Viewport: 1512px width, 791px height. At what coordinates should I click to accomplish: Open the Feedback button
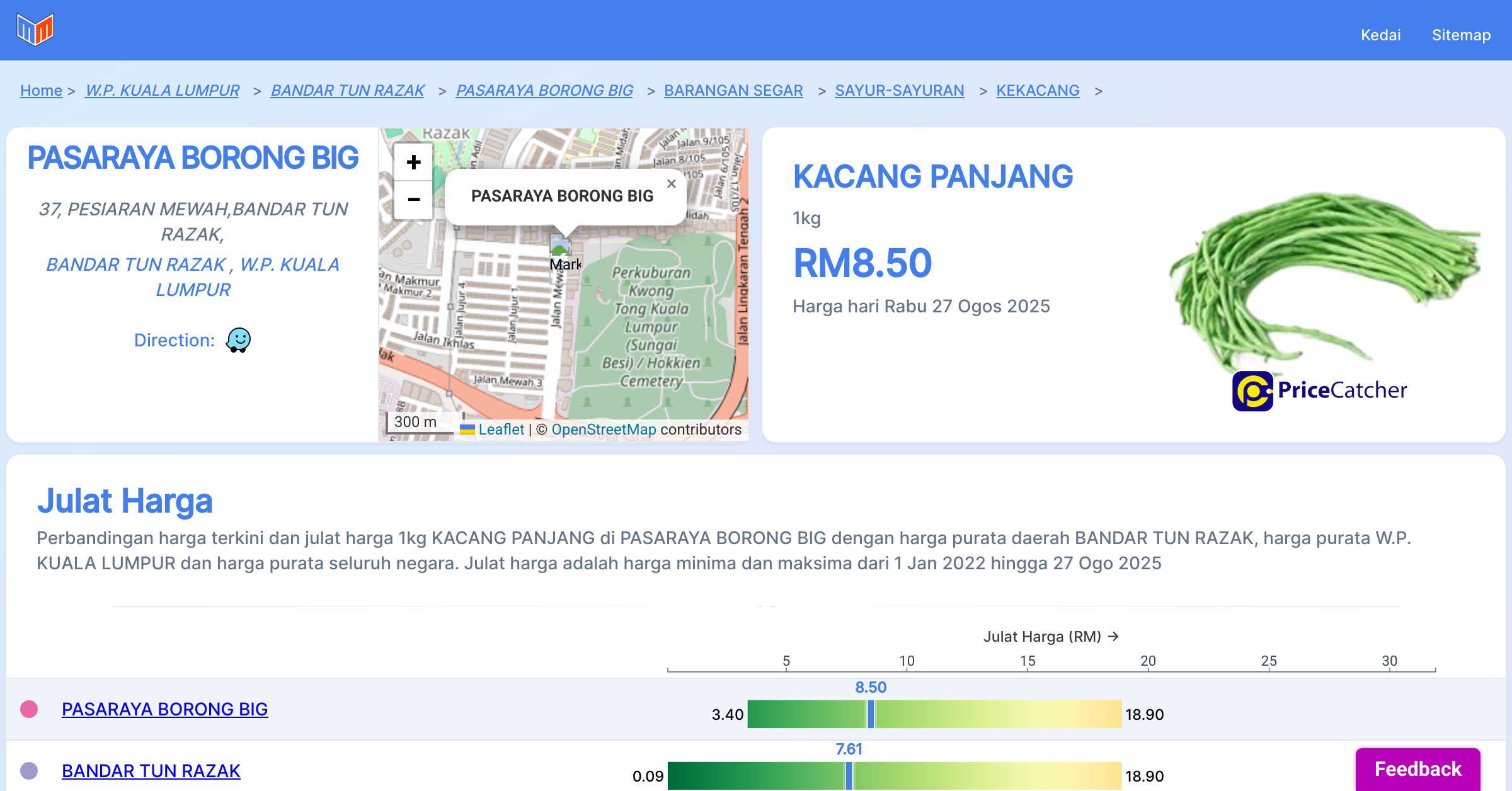click(1417, 769)
